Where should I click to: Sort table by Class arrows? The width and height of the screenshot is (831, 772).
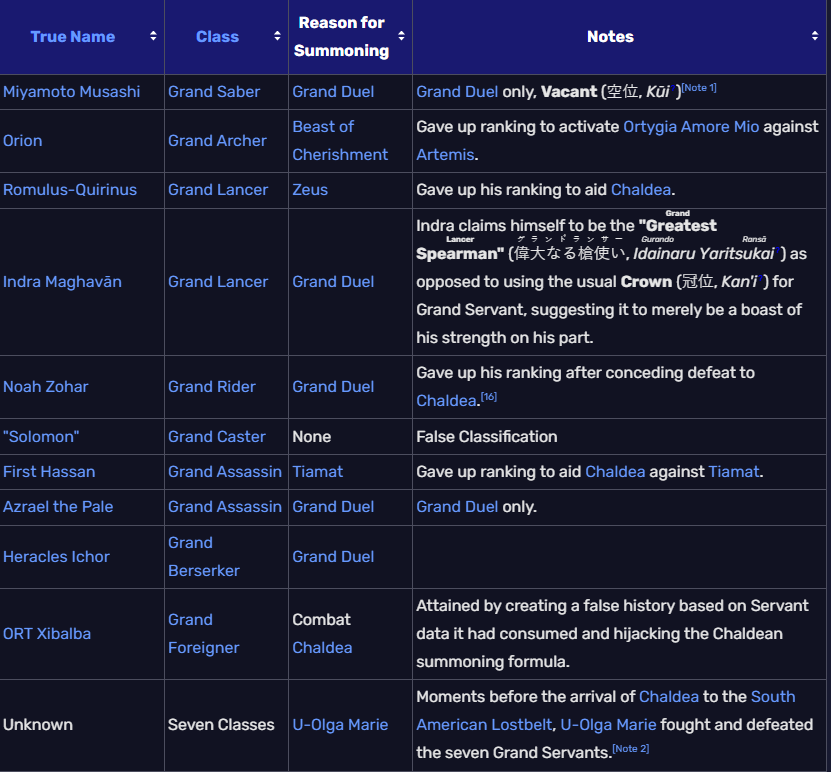[x=277, y=36]
